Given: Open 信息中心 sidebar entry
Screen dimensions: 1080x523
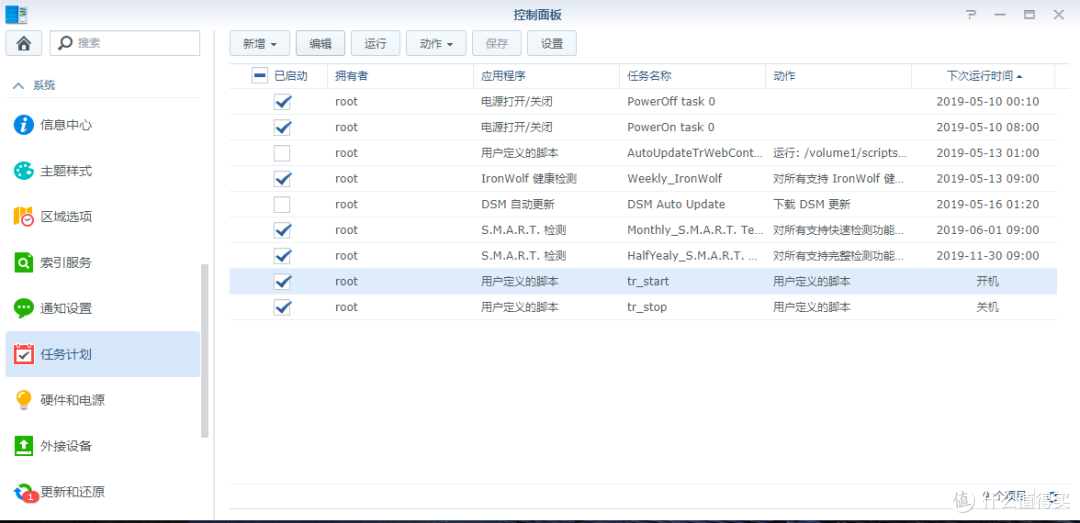Looking at the screenshot, I should pos(103,125).
